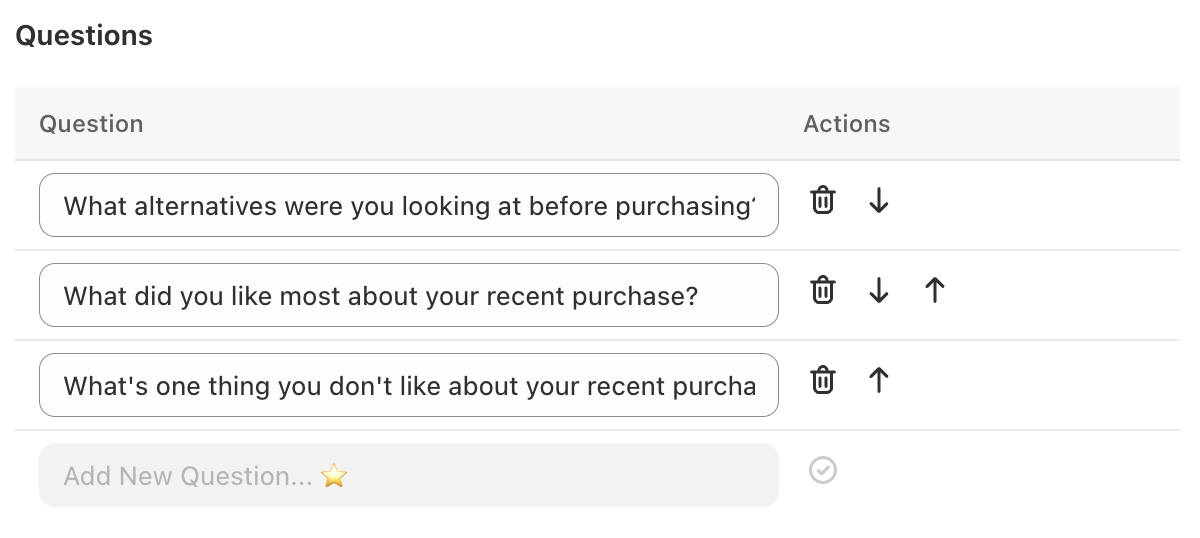
Task: Click the word "before" in the first question
Action: (569, 206)
